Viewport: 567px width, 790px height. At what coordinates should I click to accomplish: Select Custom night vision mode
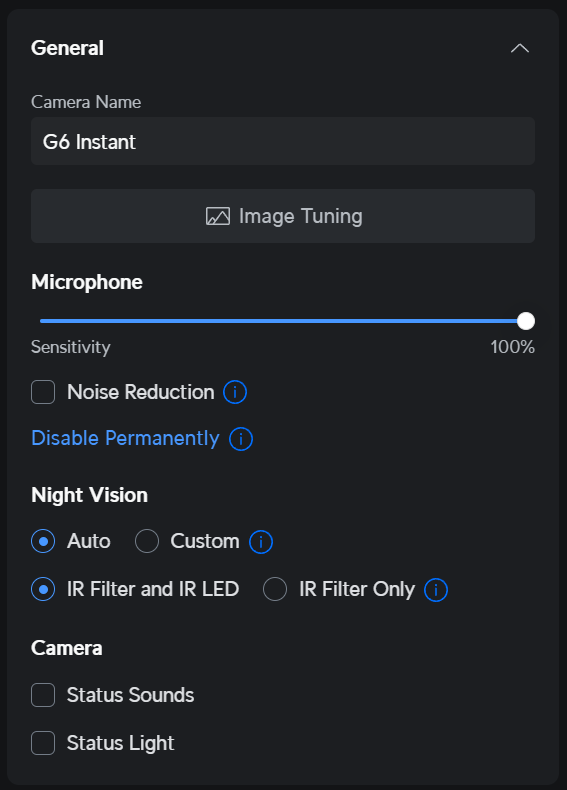pos(147,542)
